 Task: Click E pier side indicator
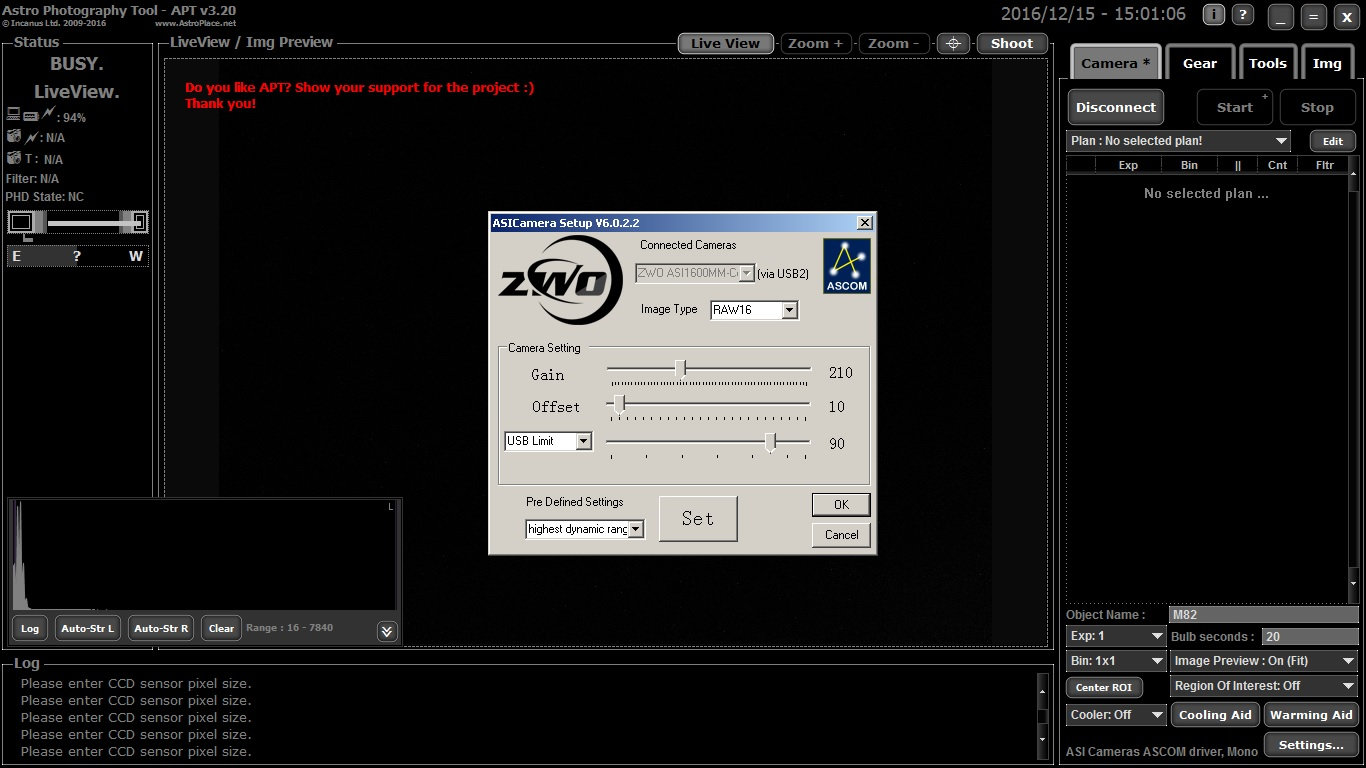tap(16, 256)
